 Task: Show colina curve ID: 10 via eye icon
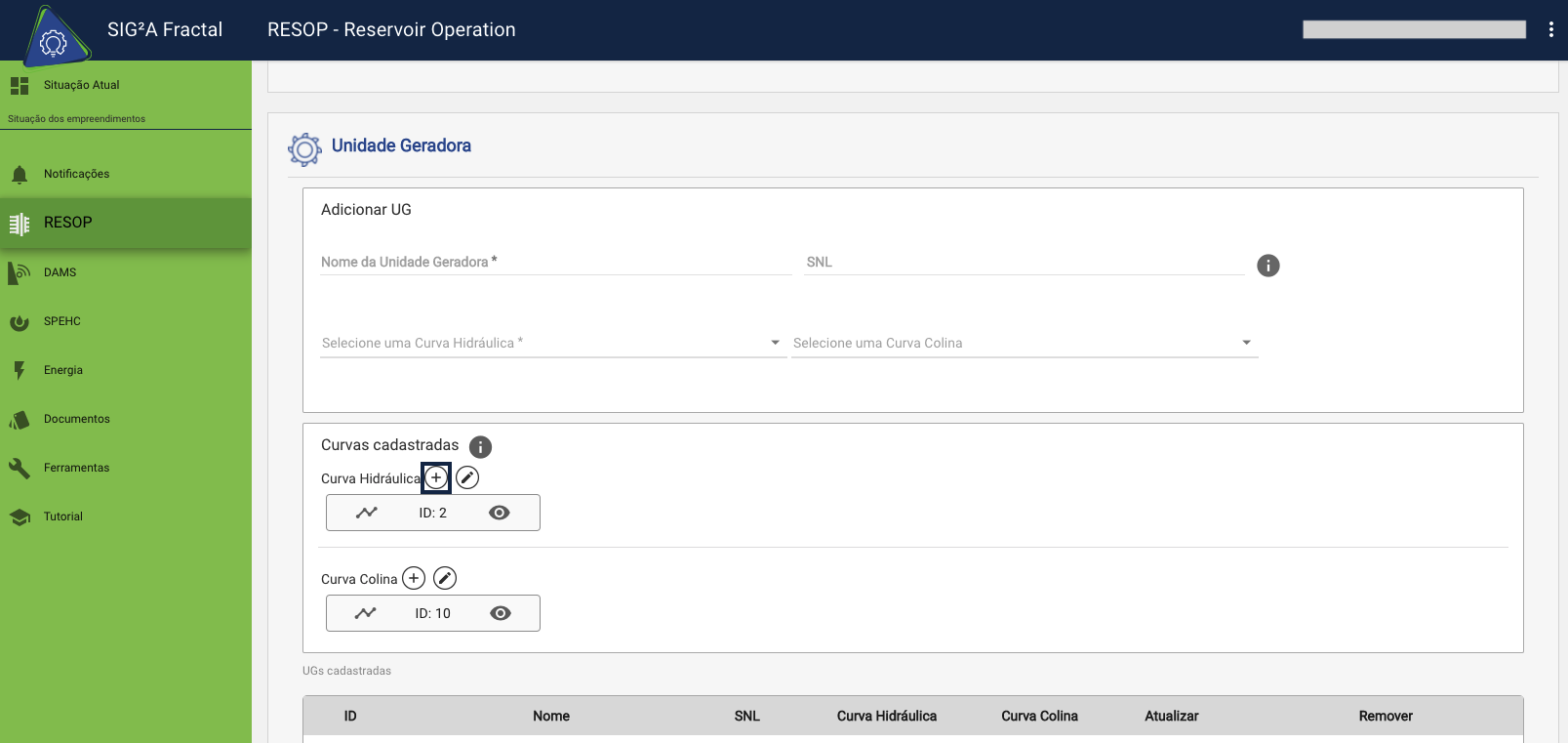(x=500, y=613)
